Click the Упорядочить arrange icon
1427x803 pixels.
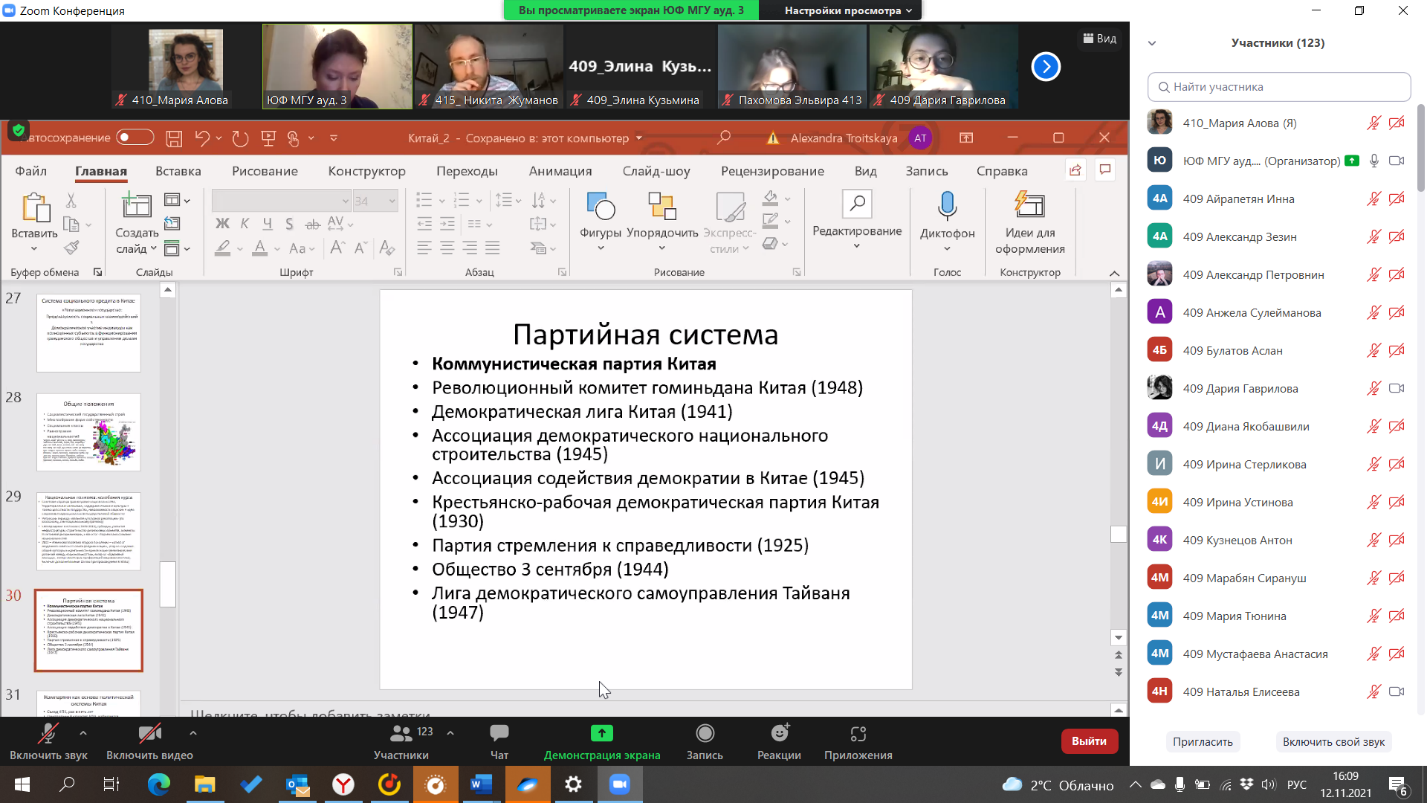pos(662,207)
